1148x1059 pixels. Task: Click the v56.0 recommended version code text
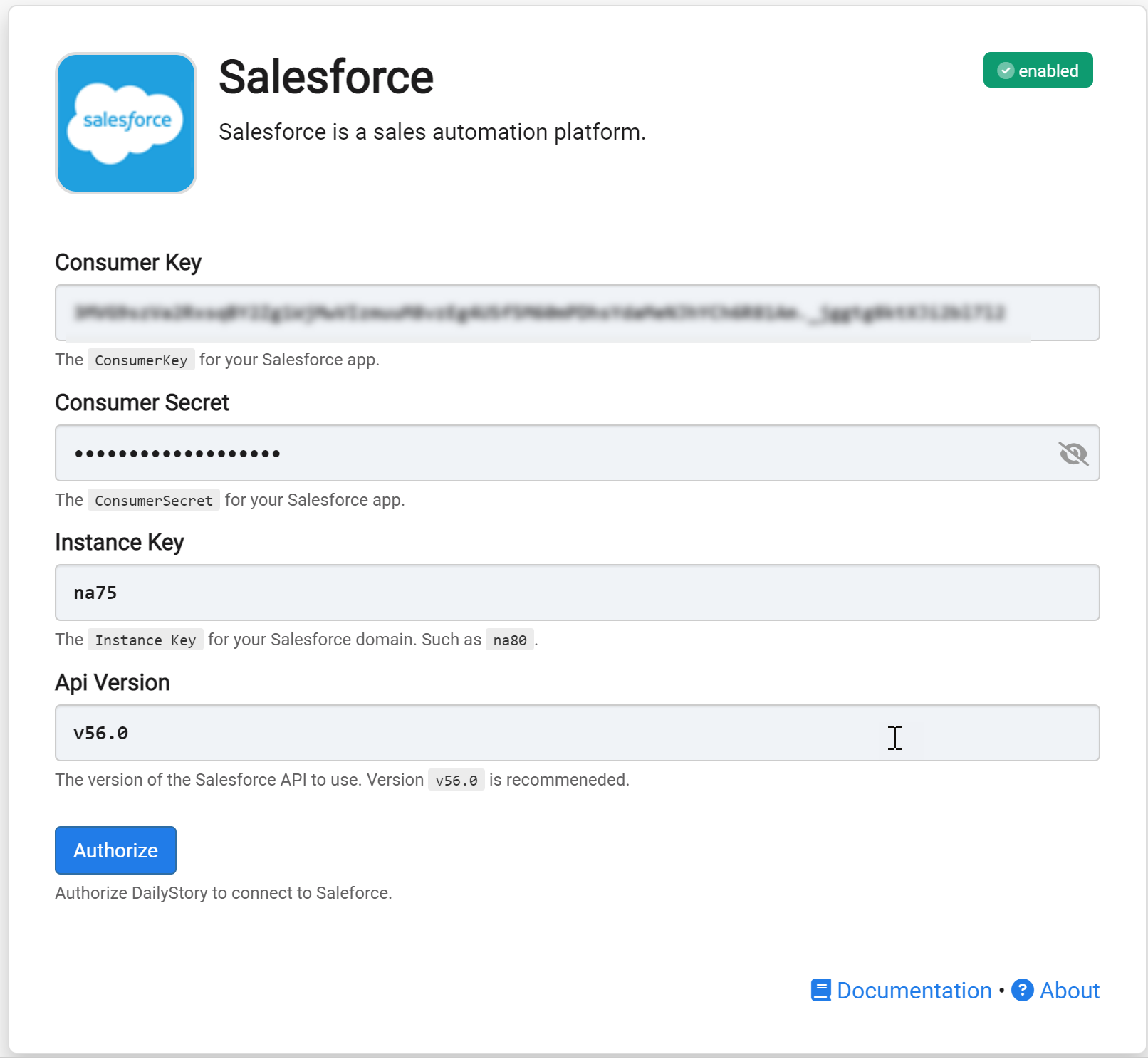click(x=456, y=781)
